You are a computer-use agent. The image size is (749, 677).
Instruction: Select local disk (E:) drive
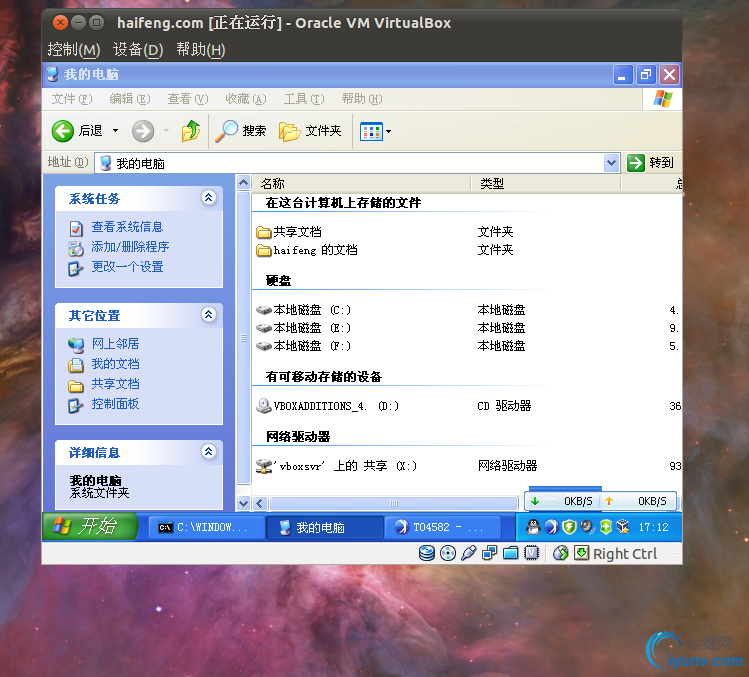pyautogui.click(x=303, y=328)
